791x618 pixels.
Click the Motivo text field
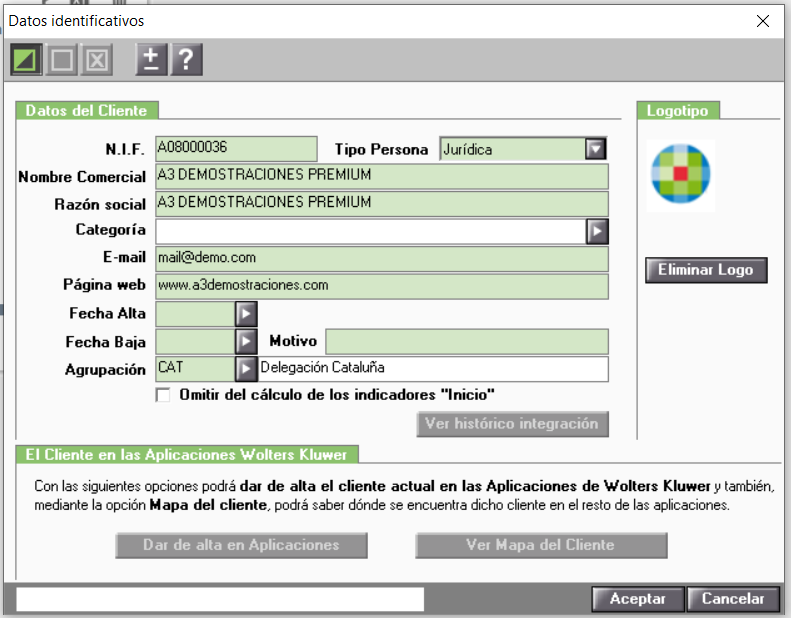tap(467, 342)
